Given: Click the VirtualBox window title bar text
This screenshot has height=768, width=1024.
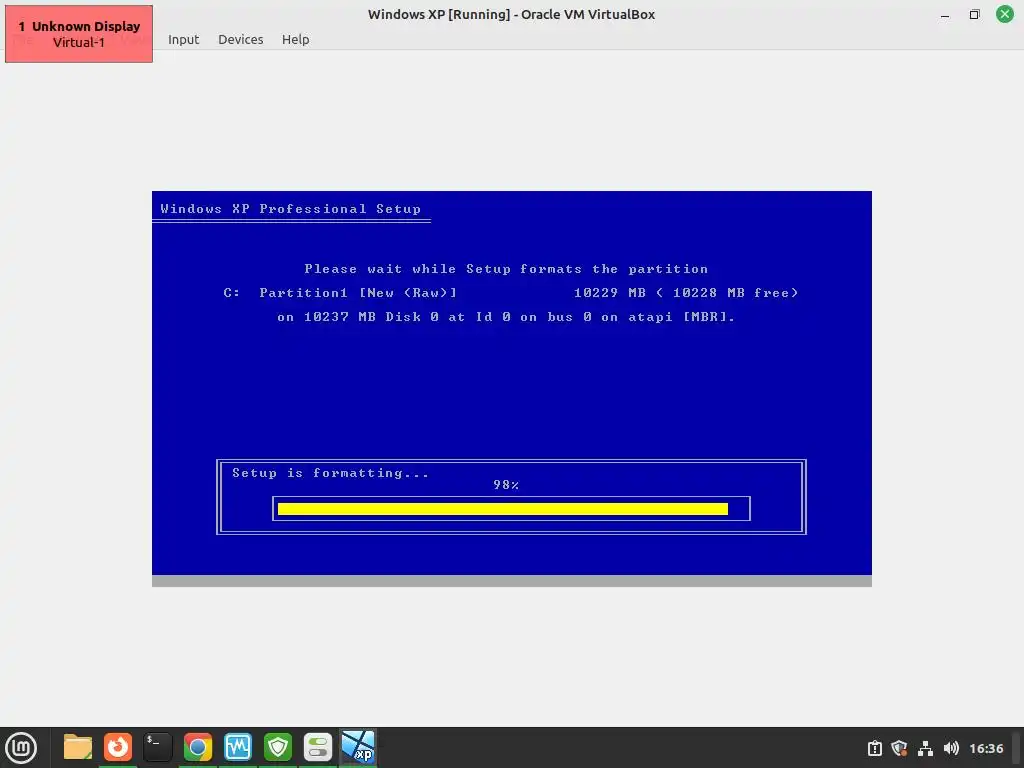Looking at the screenshot, I should pyautogui.click(x=511, y=14).
